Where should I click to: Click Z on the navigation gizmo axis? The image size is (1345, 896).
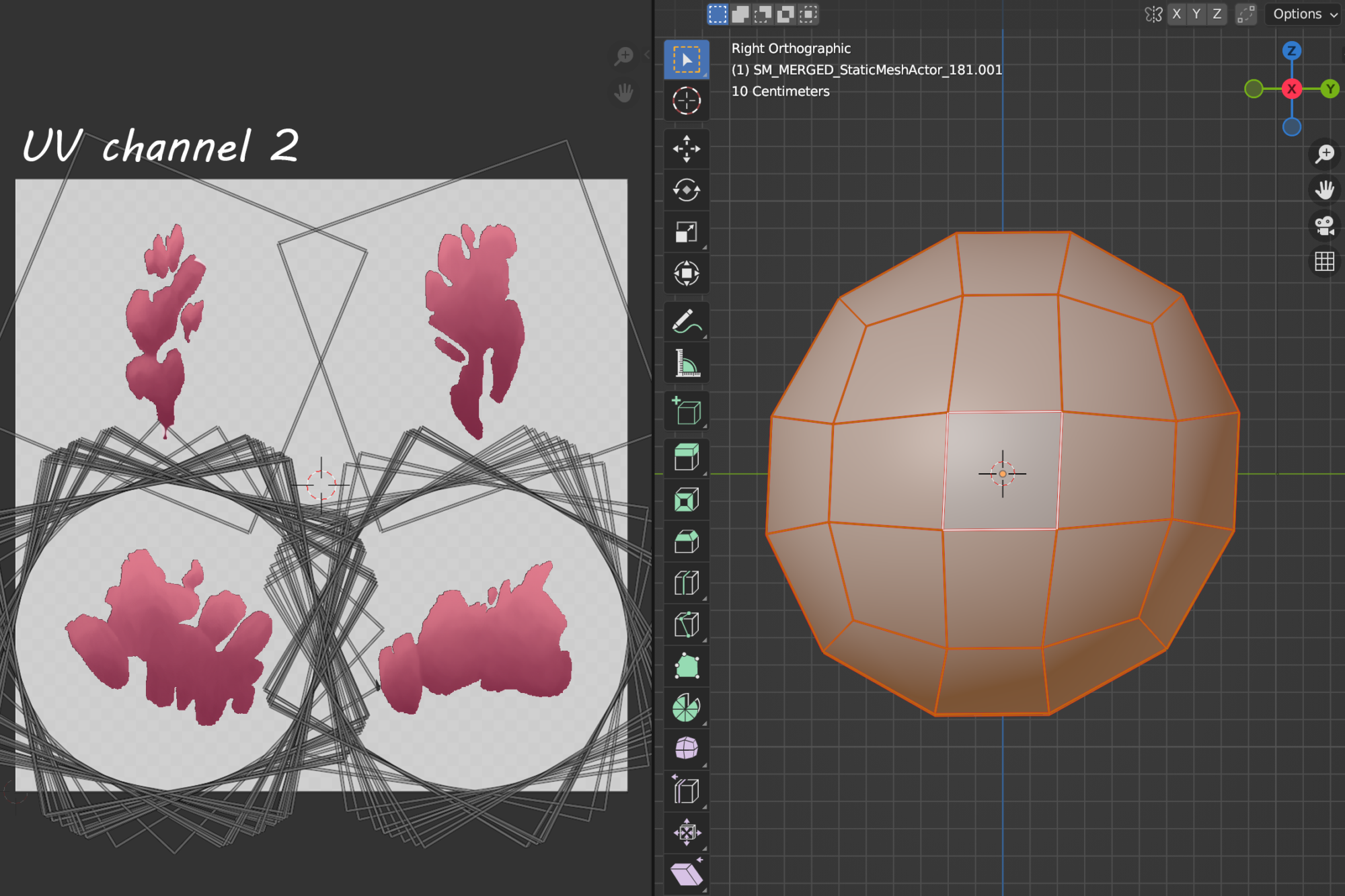coord(1292,50)
